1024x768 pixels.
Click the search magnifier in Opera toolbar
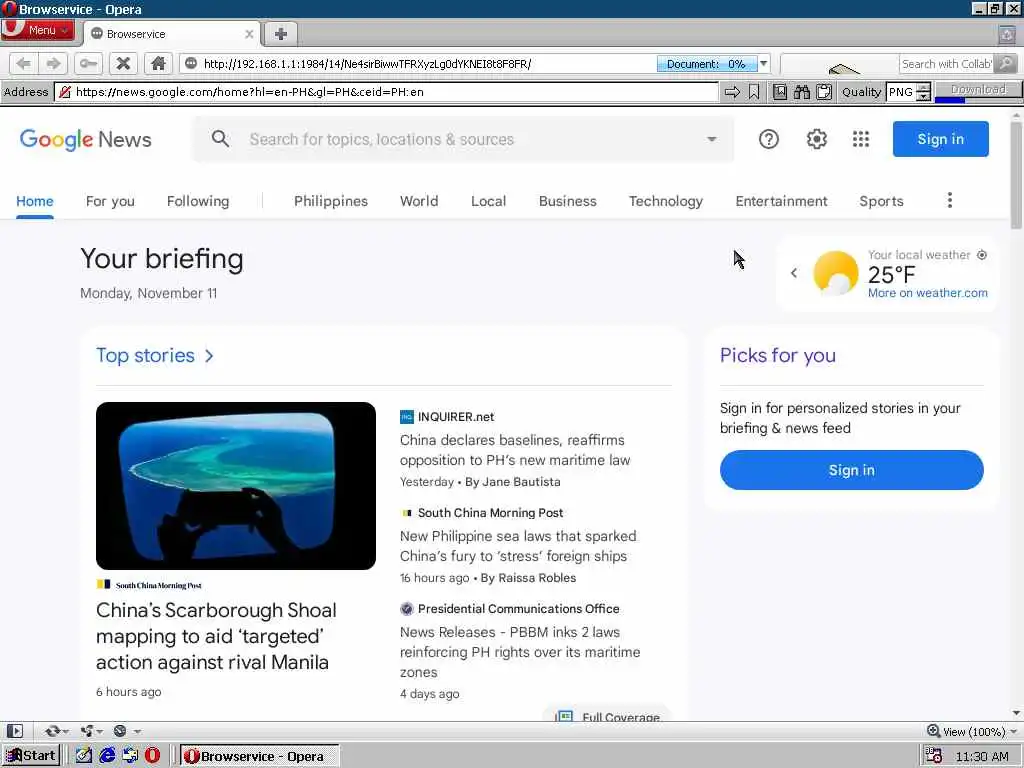(1006, 63)
